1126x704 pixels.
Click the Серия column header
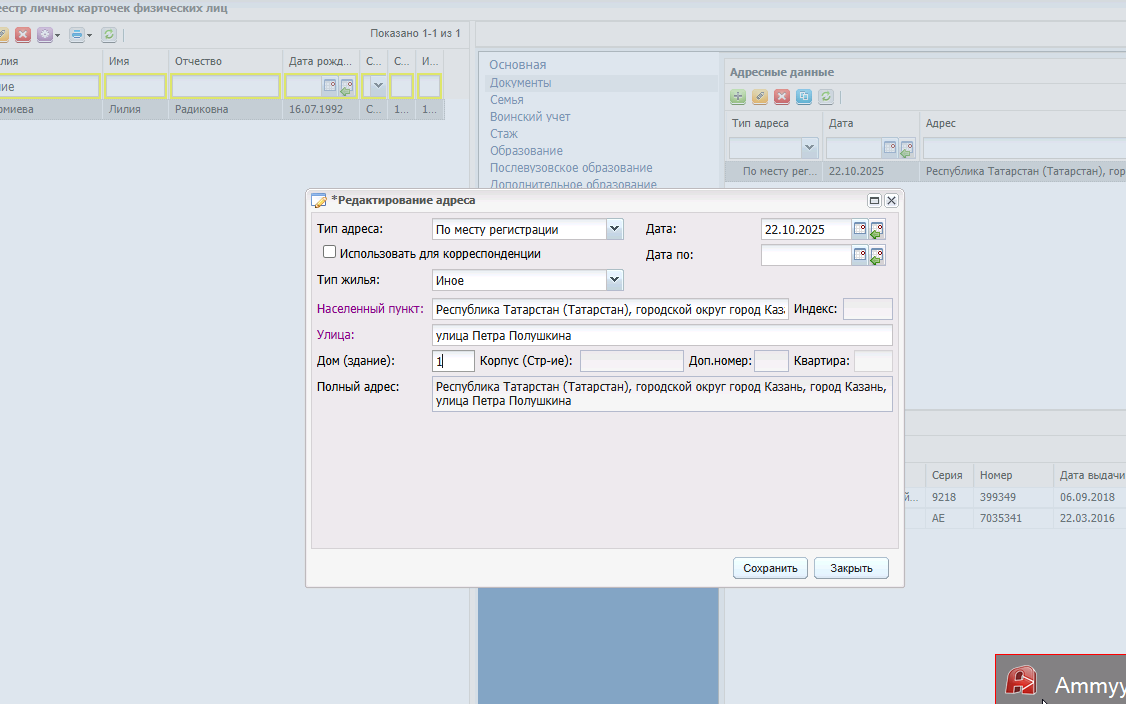pyautogui.click(x=949, y=476)
